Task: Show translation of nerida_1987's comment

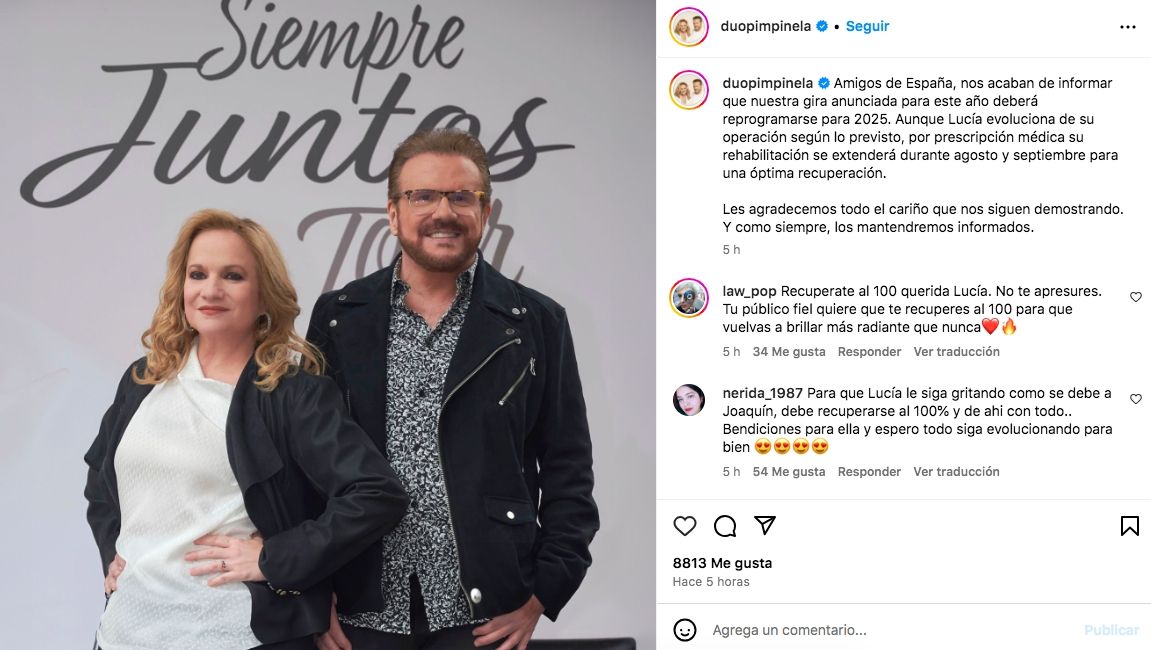Action: 956,472
